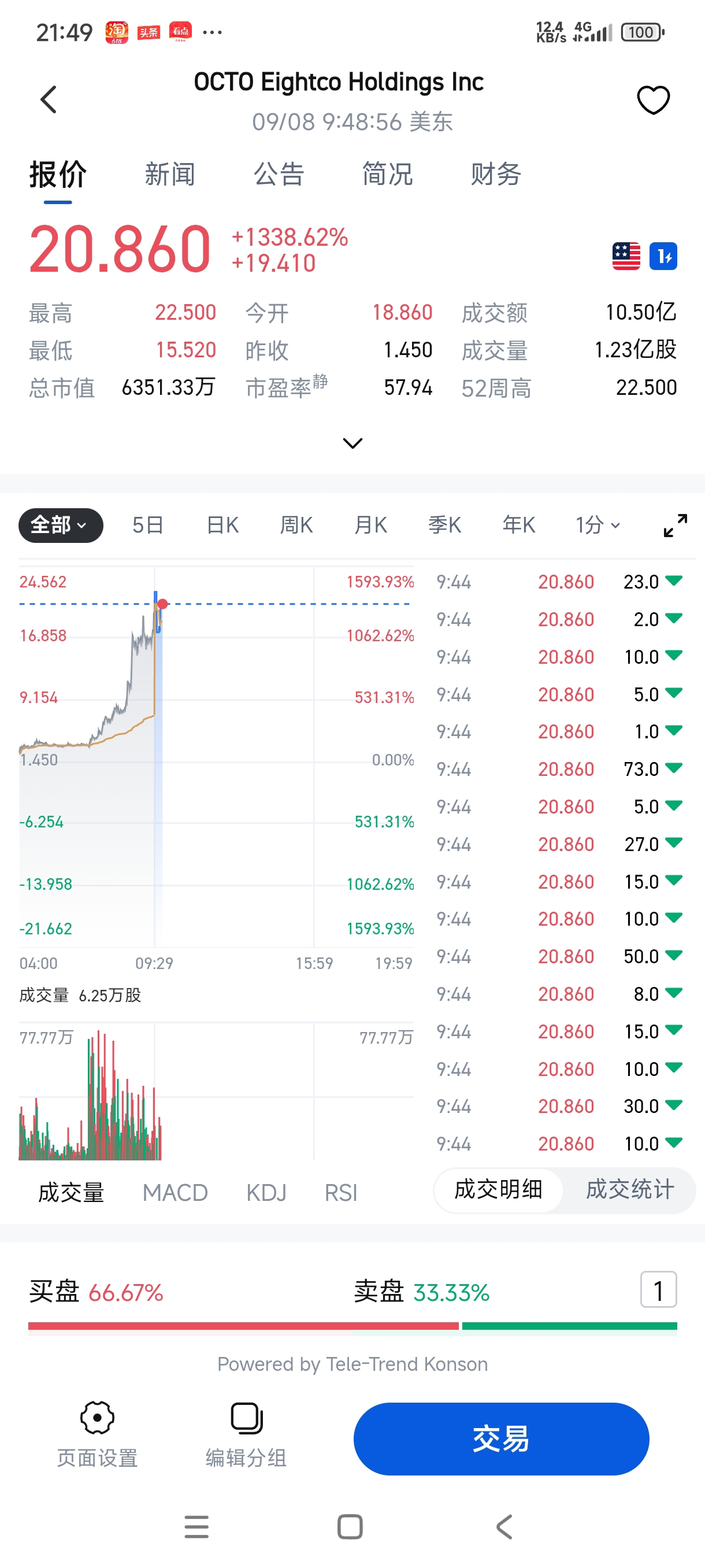Open the fullscreen chart expand icon

pos(675,526)
